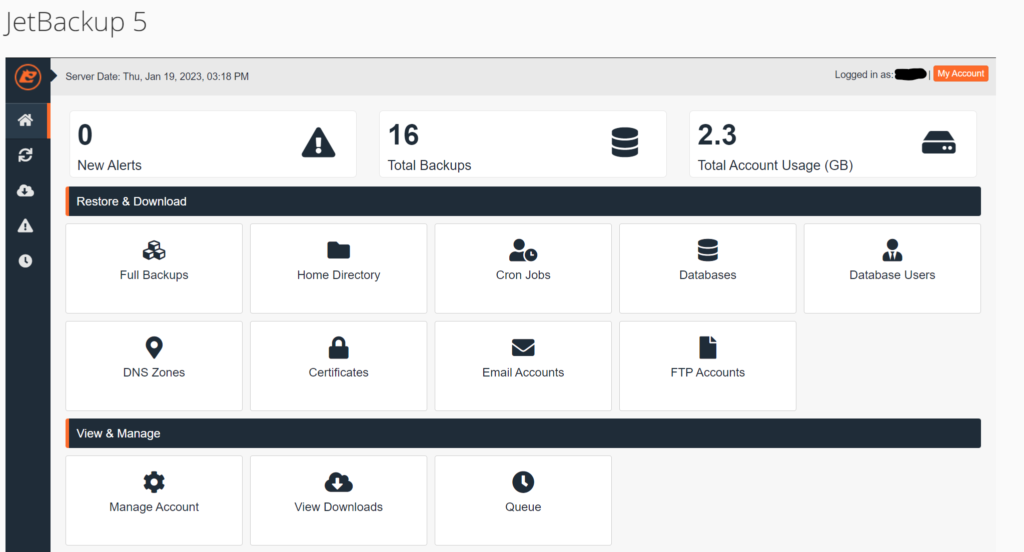Screen dimensions: 1024x552
Task: Click the sidebar refresh arrows icon
Action: 26,155
